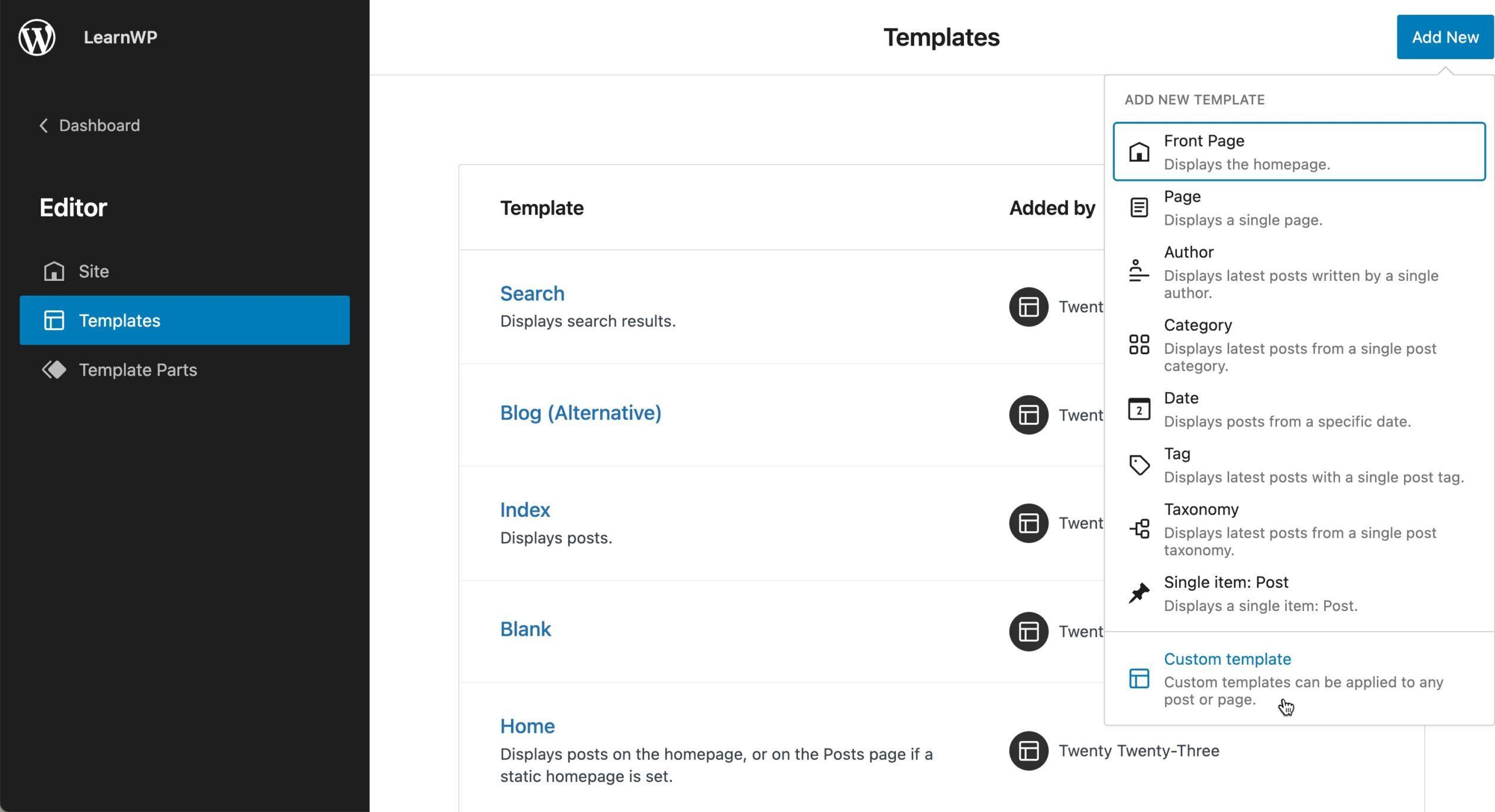Click the Front Page template icon
The image size is (1495, 812).
pyautogui.click(x=1138, y=151)
